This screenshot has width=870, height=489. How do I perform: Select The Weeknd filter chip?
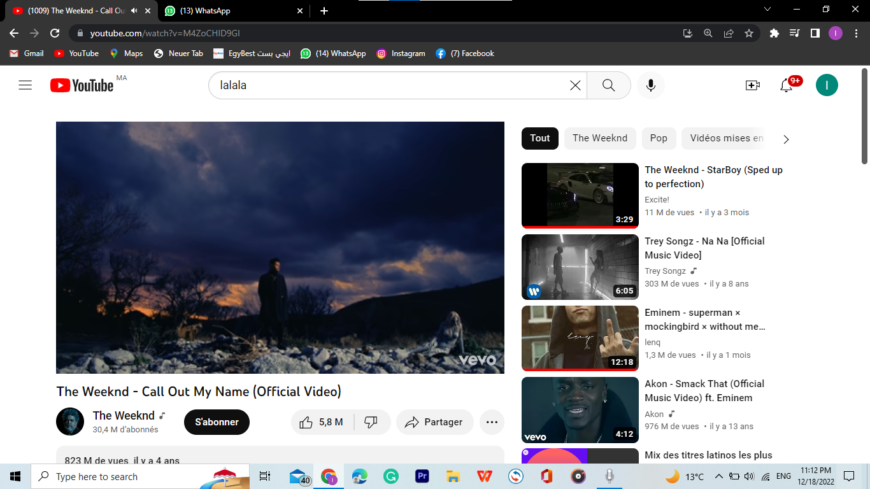600,138
